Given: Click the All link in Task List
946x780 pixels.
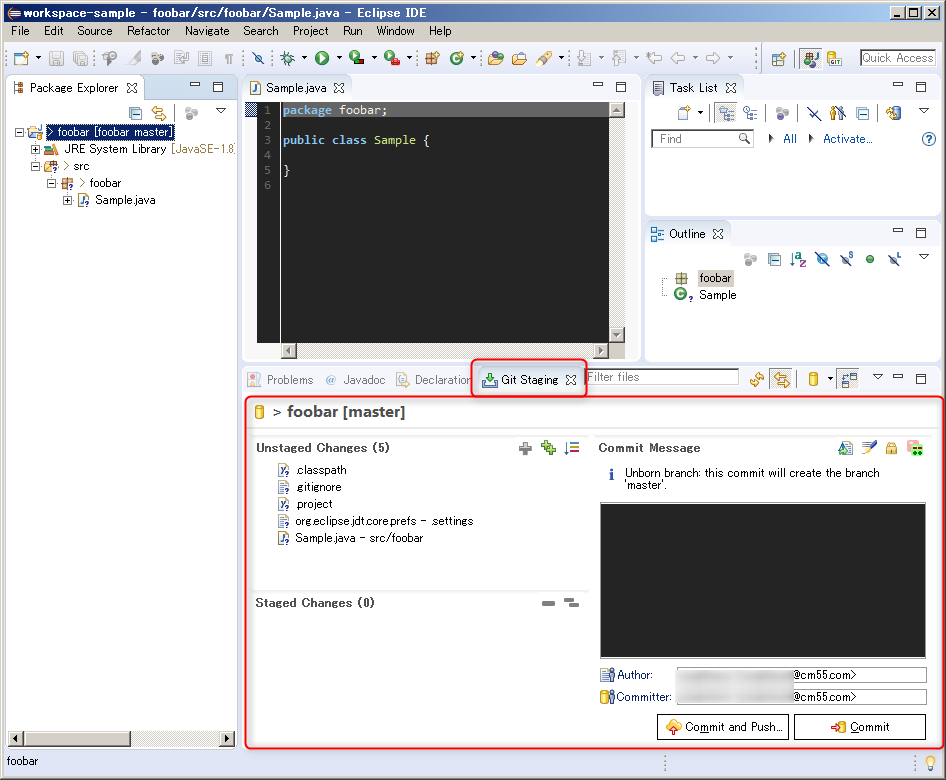Looking at the screenshot, I should click(790, 139).
